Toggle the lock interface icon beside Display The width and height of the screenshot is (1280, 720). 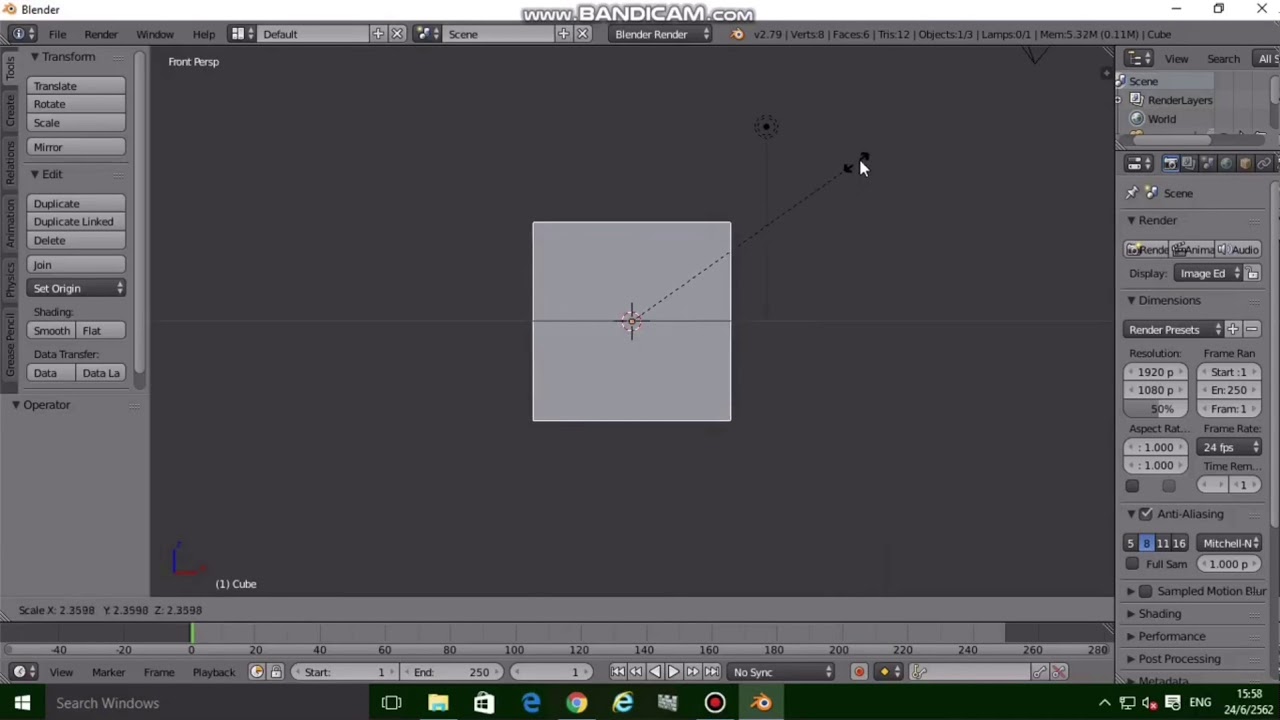pos(1252,274)
